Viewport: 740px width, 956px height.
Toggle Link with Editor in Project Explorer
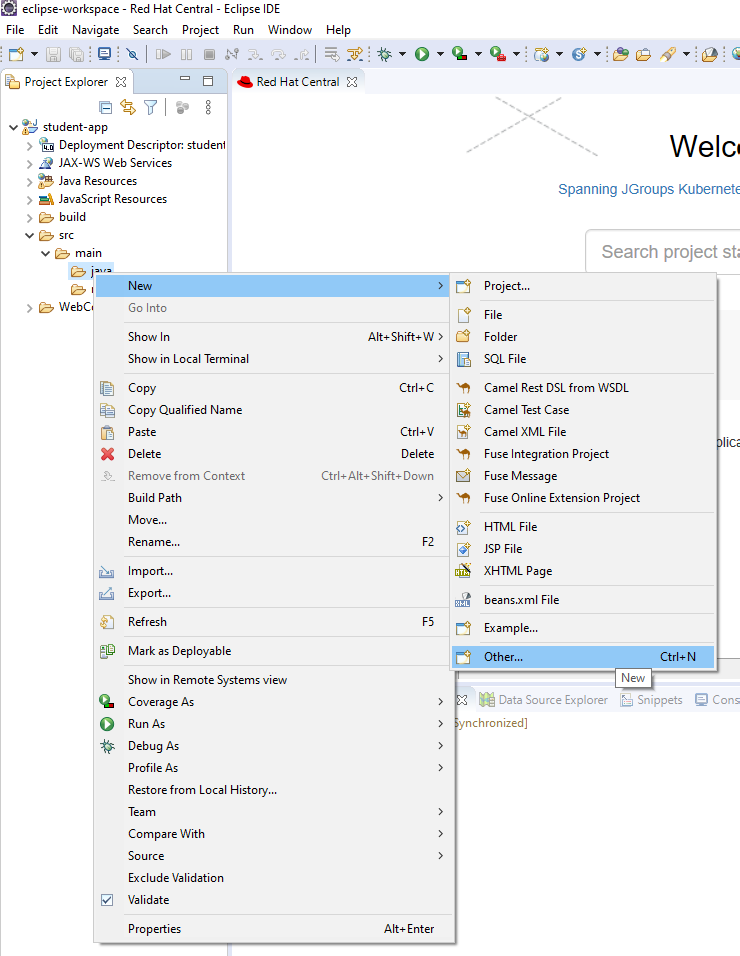[127, 108]
